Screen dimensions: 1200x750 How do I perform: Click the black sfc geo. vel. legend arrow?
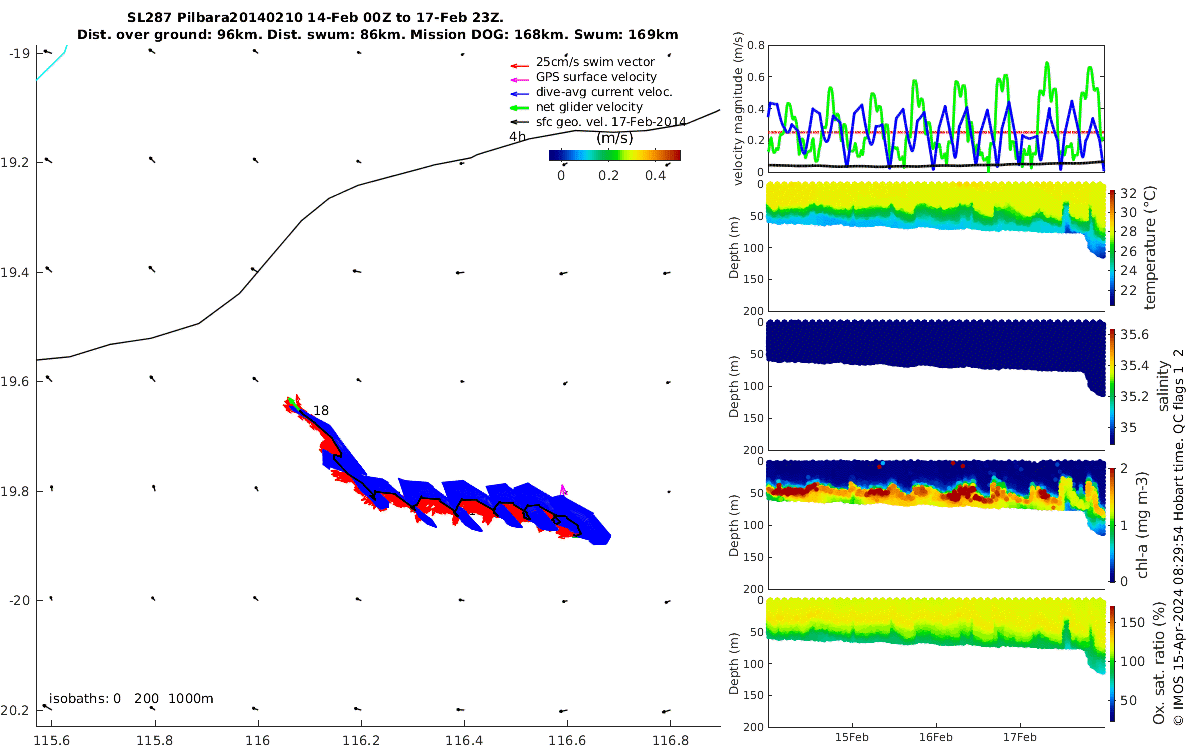click(x=519, y=123)
